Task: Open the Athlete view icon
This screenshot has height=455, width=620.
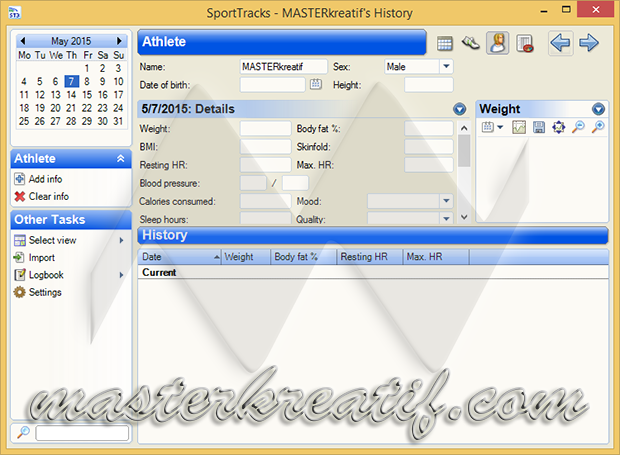Action: tap(497, 43)
